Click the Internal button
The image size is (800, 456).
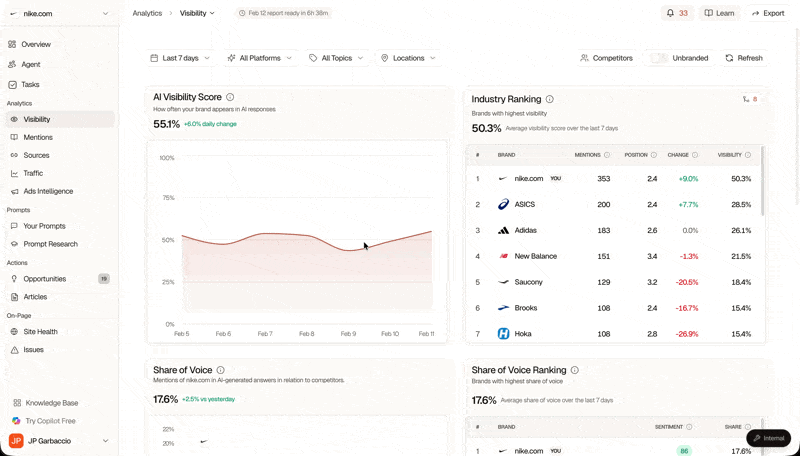click(768, 438)
